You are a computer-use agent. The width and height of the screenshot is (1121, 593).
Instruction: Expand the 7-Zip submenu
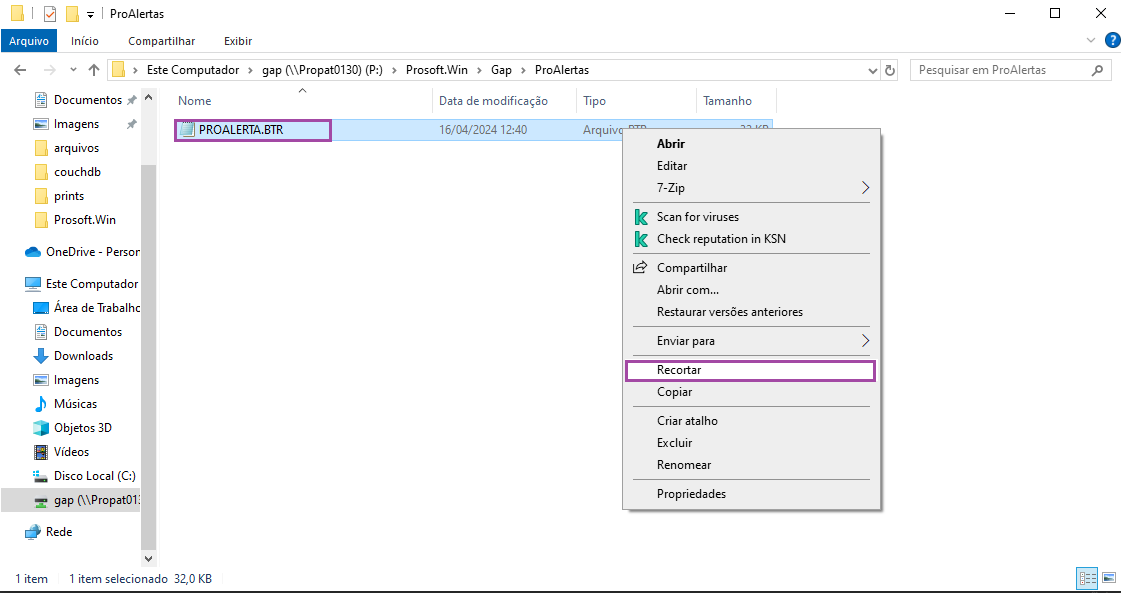tap(865, 188)
